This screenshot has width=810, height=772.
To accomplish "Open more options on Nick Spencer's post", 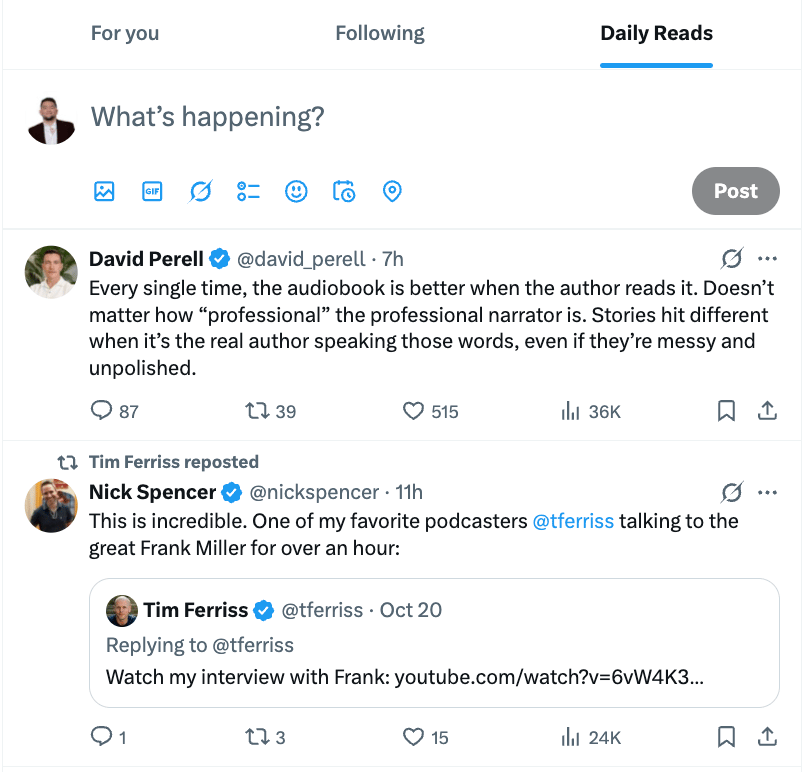I will (768, 492).
